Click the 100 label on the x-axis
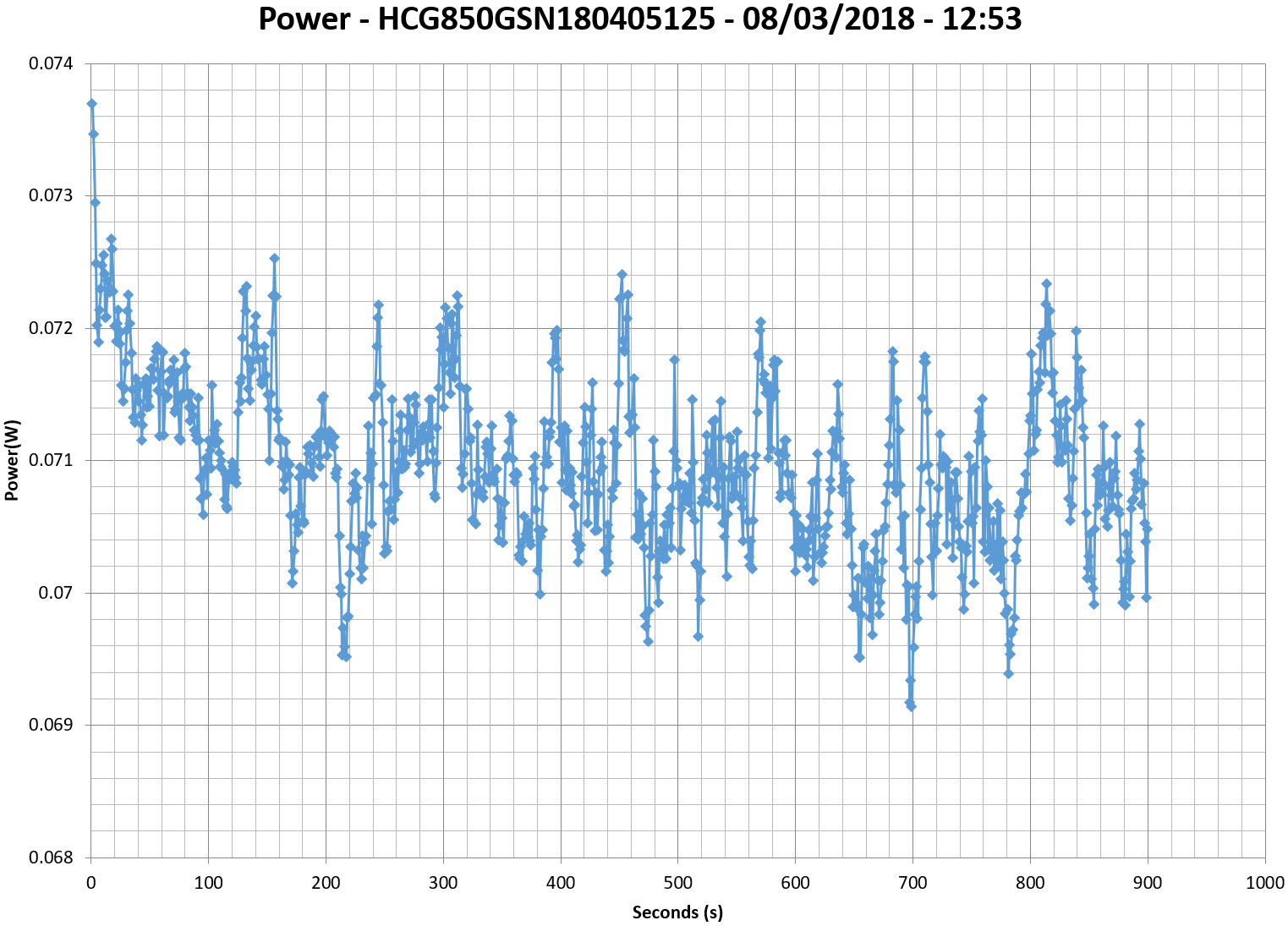The width and height of the screenshot is (1288, 926). 208,883
